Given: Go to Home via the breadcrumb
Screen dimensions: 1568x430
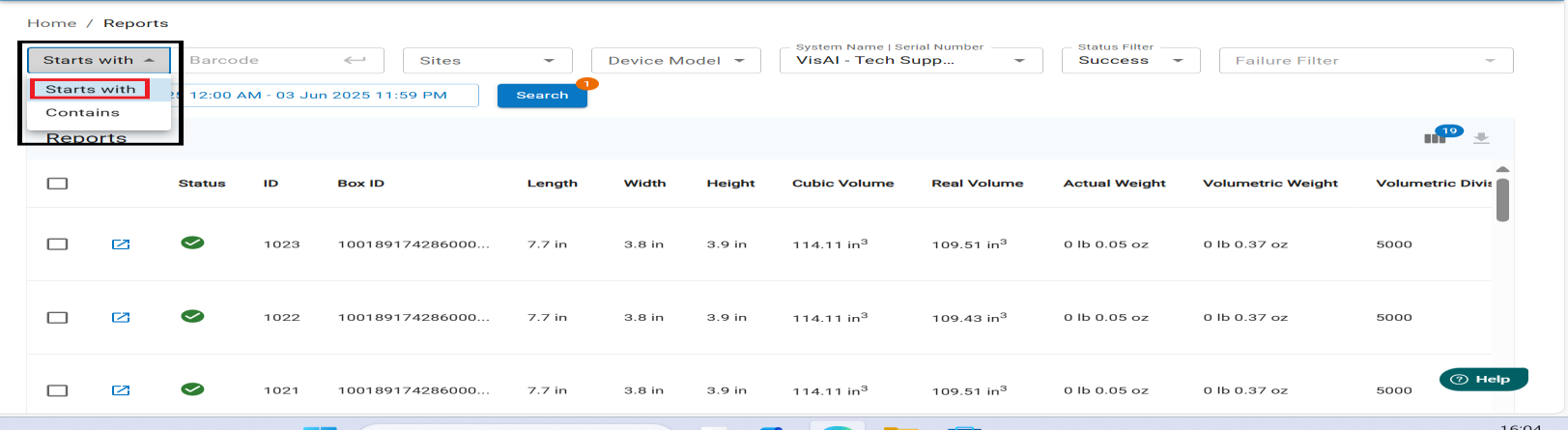Looking at the screenshot, I should point(51,23).
